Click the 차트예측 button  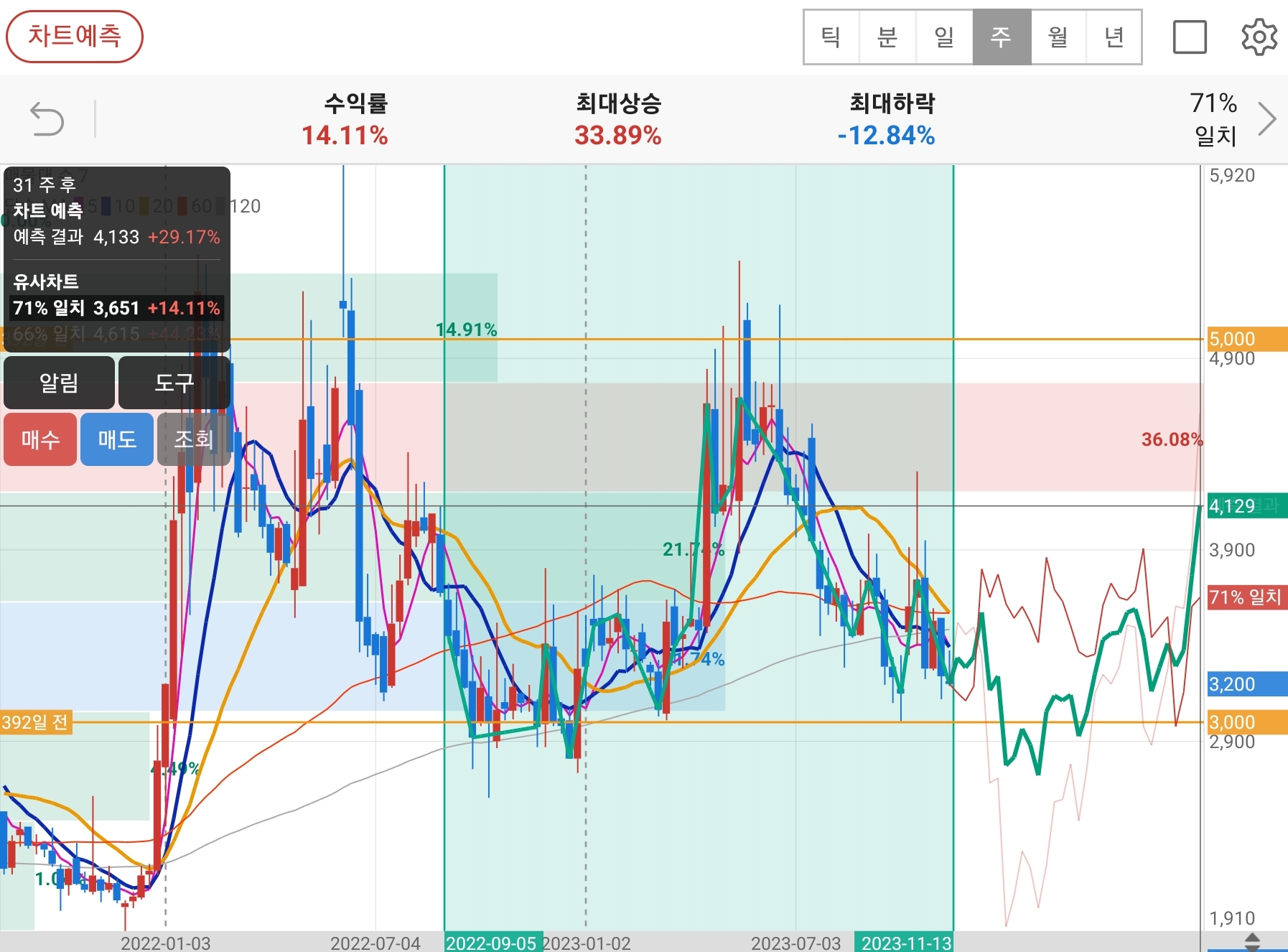[75, 37]
